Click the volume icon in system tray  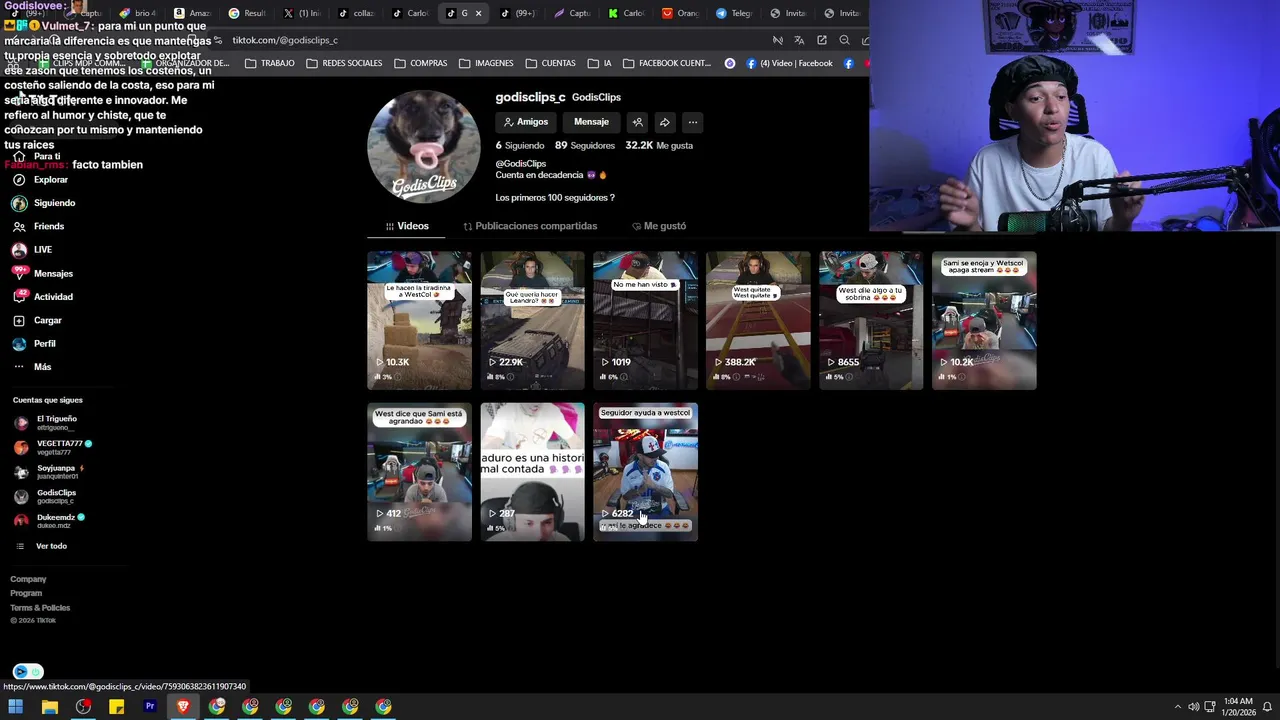tap(1193, 707)
